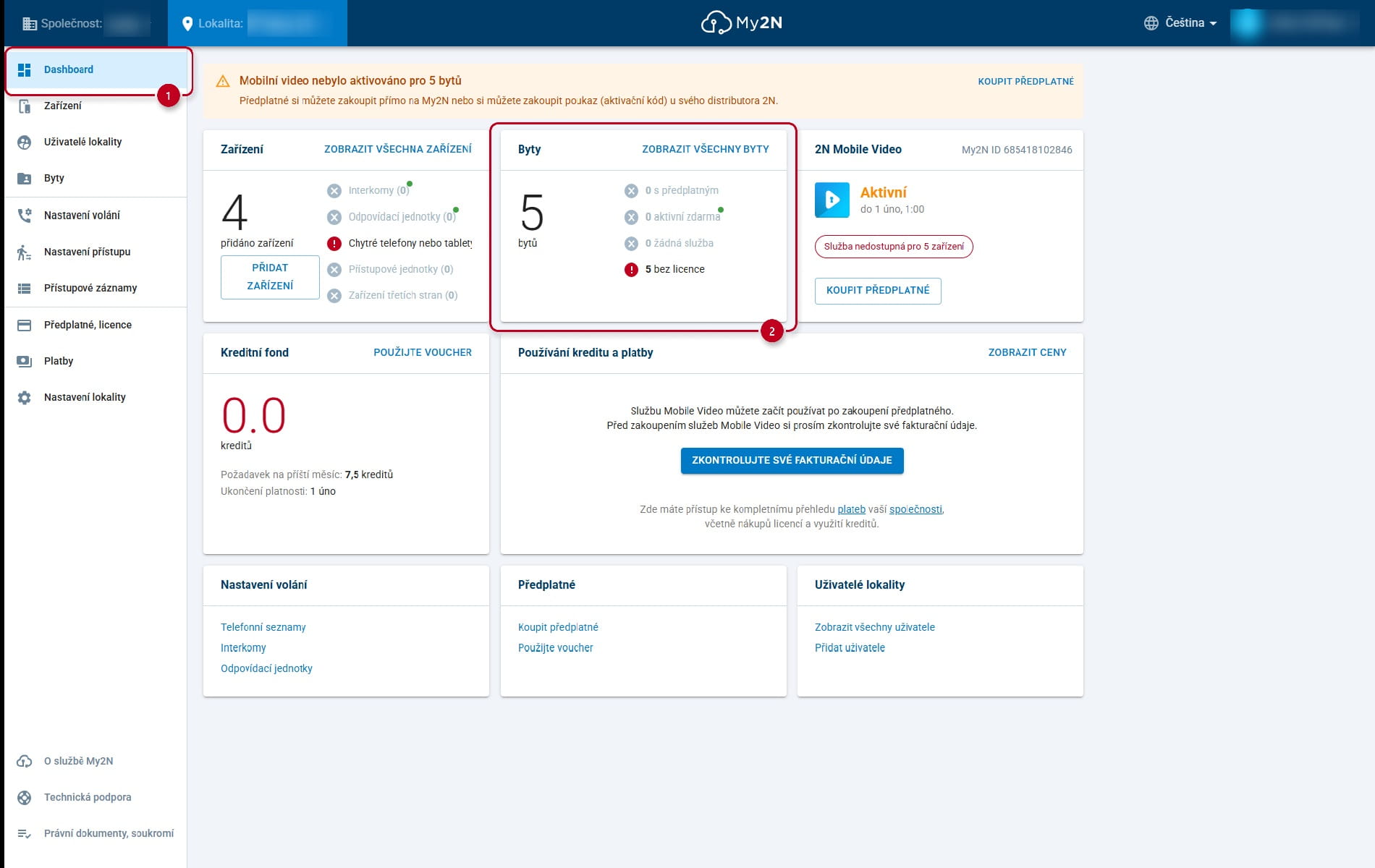Click ZOBRAZIT VŠECHNA ZAŘÍZENÍ link
The image size is (1375, 868).
[x=397, y=150]
